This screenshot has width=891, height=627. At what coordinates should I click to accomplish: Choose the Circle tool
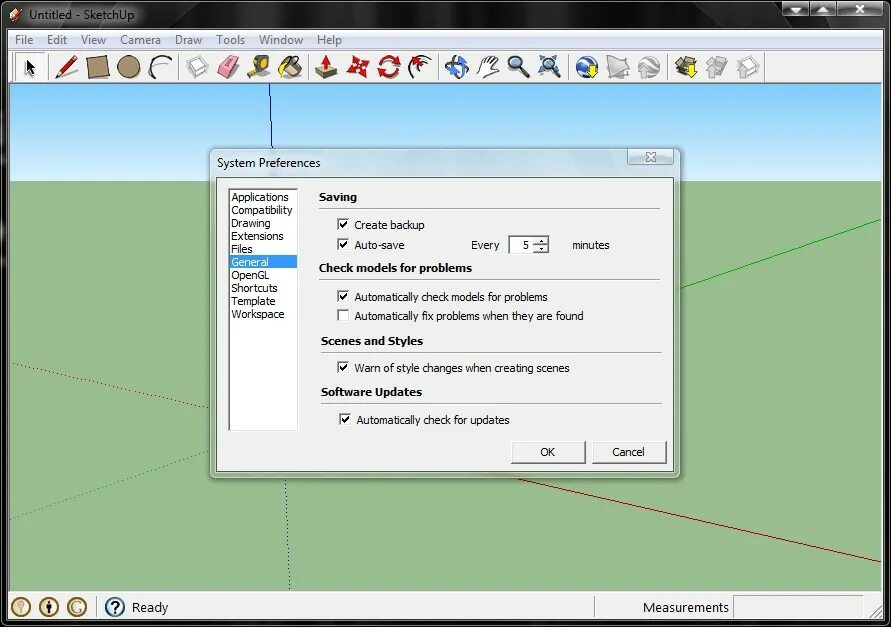point(128,67)
